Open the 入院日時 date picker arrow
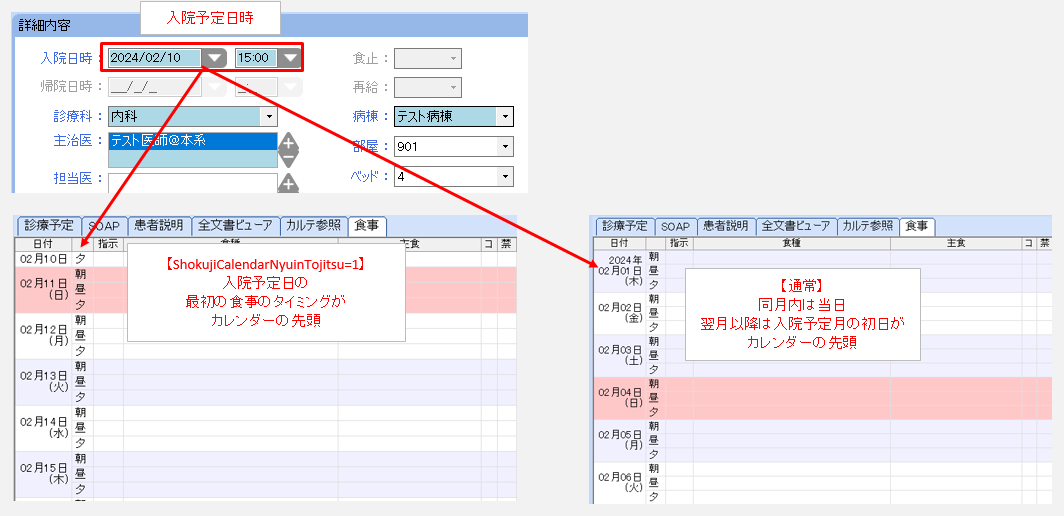1064x516 pixels. 214,58
